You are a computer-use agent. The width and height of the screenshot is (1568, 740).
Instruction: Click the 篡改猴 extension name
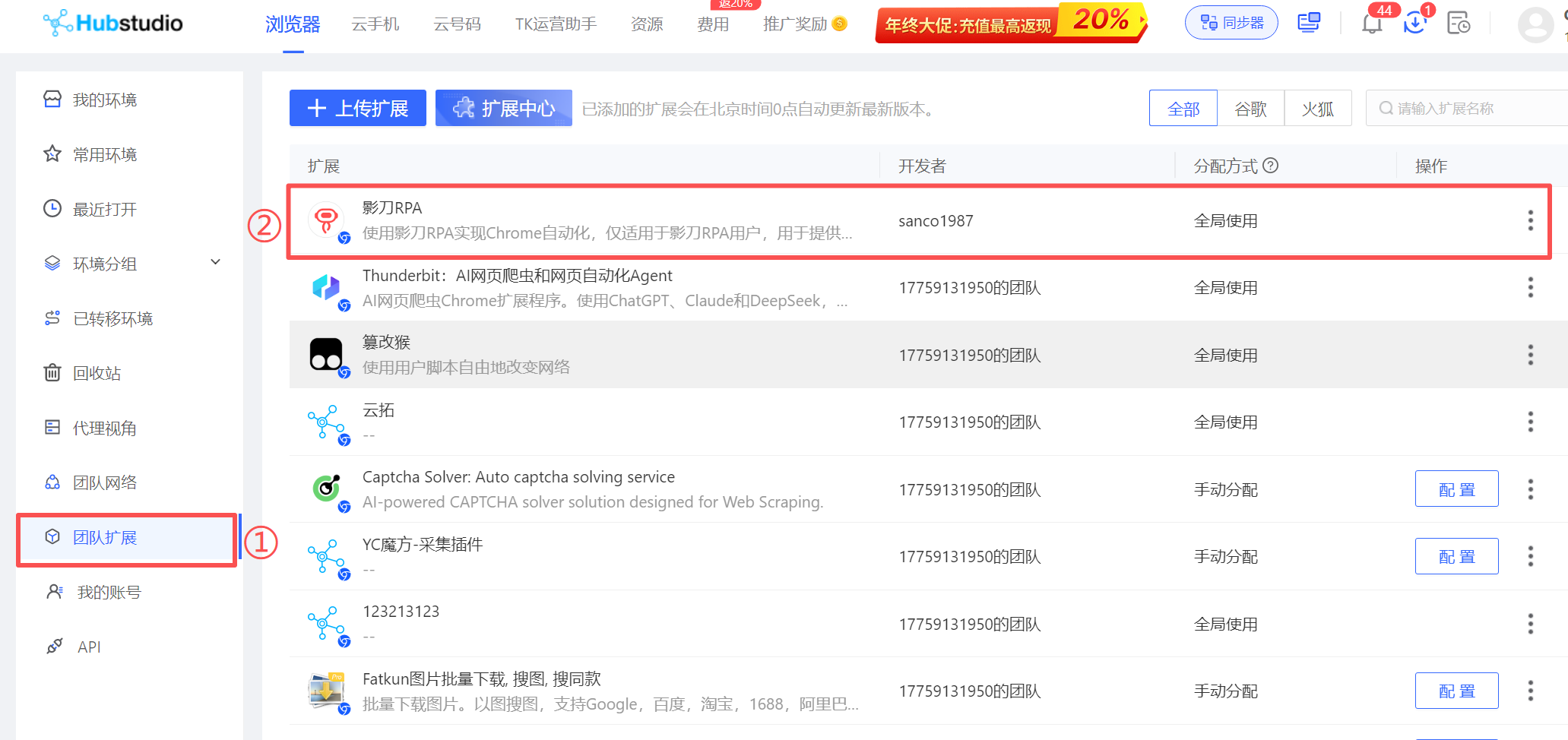point(386,343)
